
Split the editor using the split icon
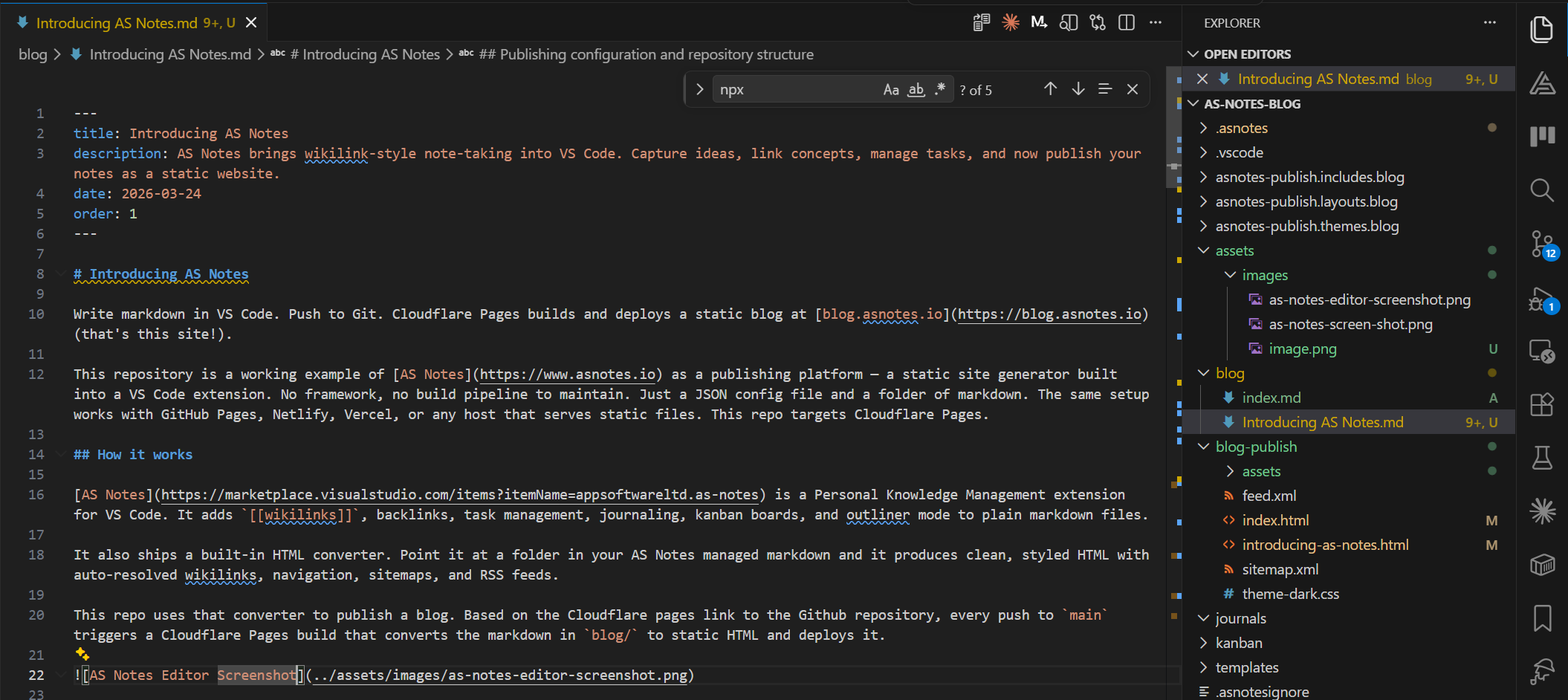click(x=1127, y=22)
